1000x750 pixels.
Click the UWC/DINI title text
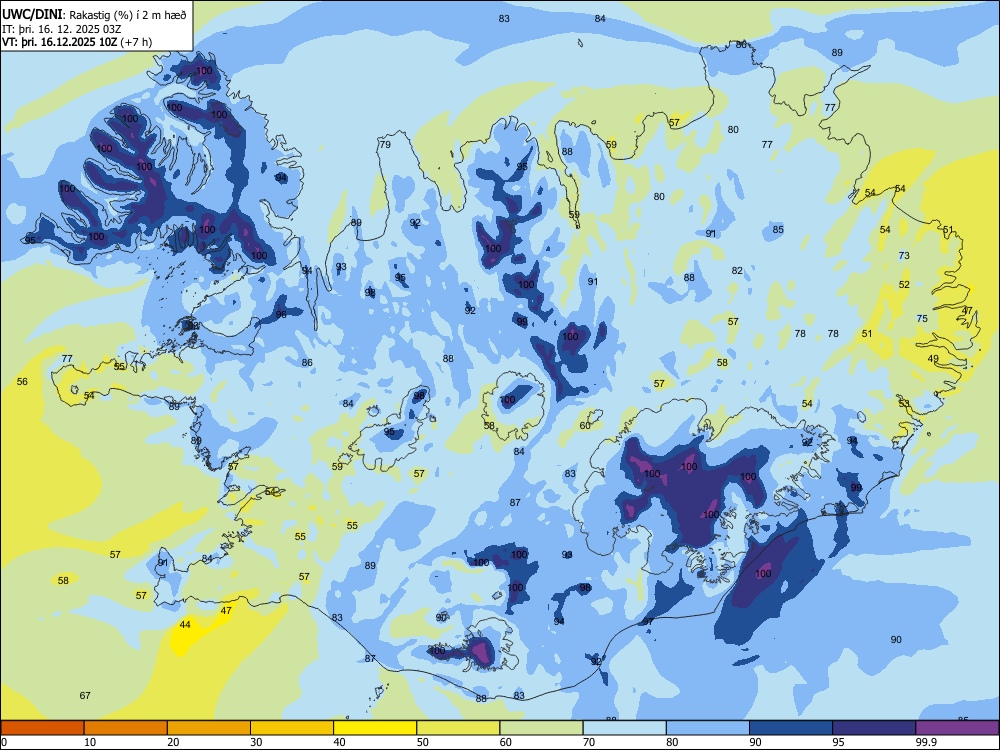(32, 15)
